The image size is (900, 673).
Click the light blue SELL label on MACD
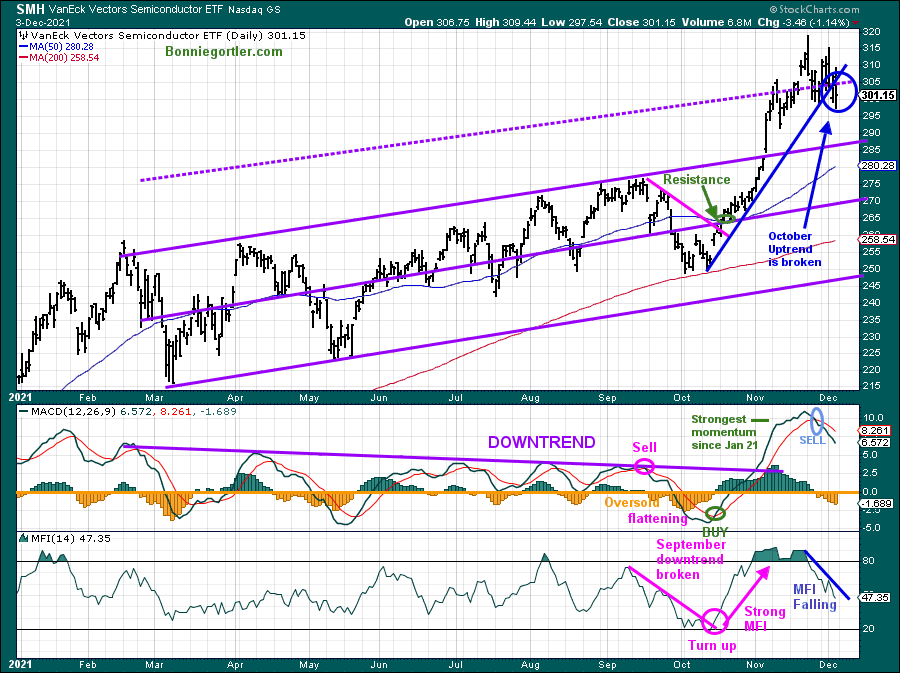pos(813,440)
